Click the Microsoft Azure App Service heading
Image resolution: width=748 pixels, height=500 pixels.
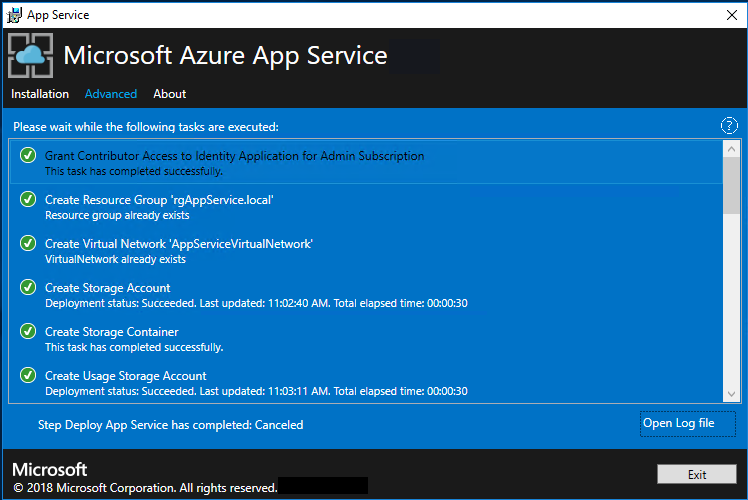pos(225,55)
